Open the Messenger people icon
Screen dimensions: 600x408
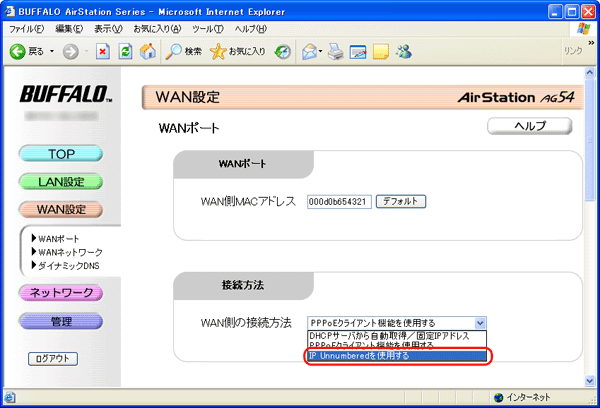tap(404, 51)
